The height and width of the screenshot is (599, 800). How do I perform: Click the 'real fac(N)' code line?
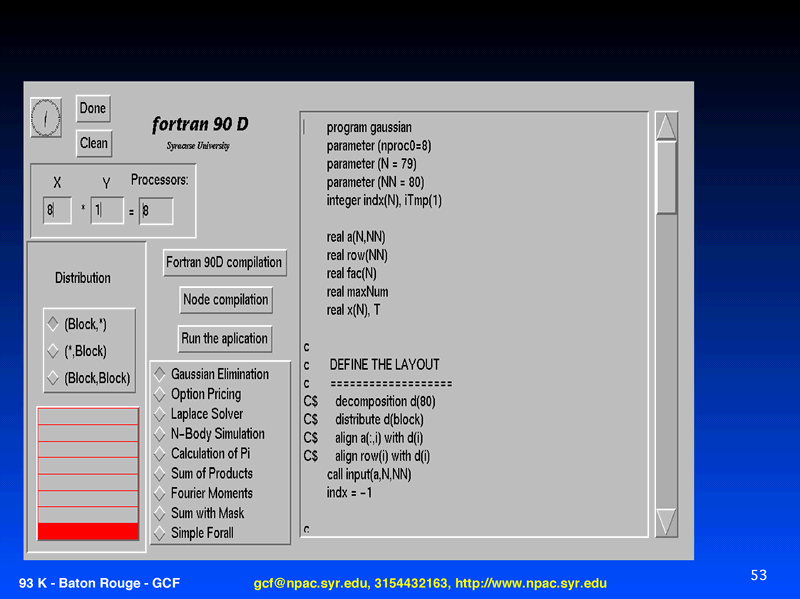(352, 274)
